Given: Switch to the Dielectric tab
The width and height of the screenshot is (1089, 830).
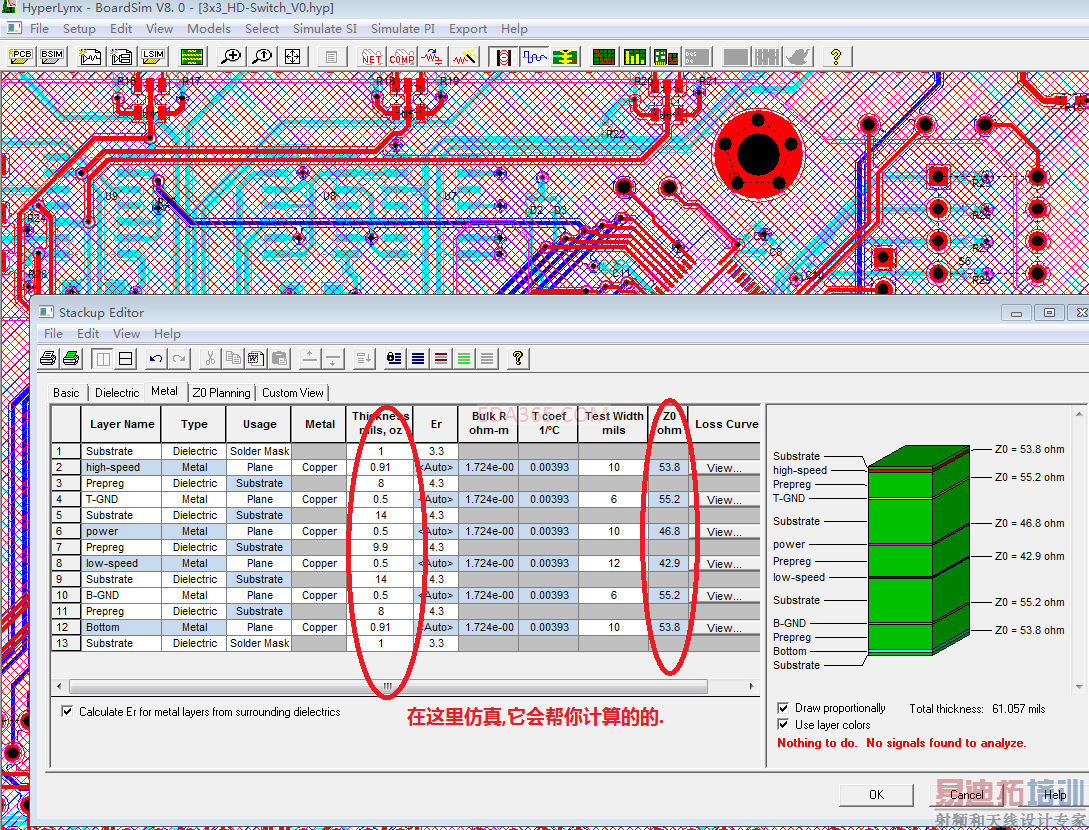Looking at the screenshot, I should coord(117,393).
